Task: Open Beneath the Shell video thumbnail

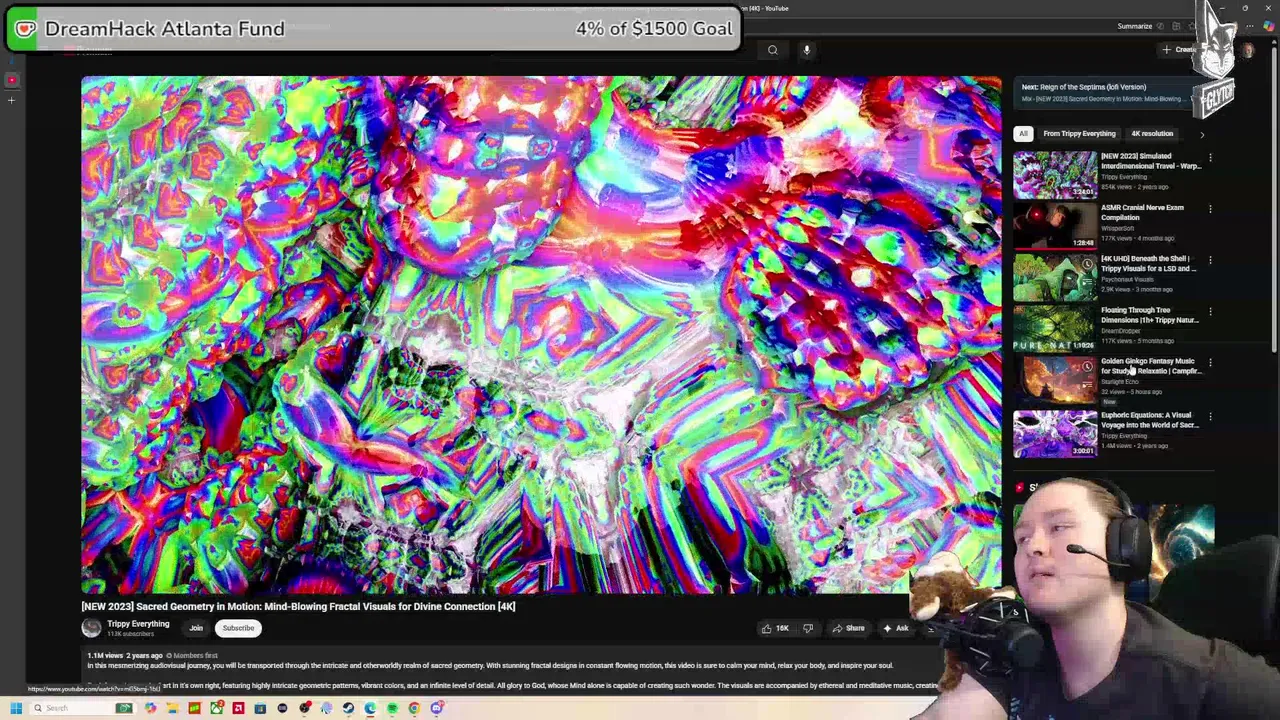Action: [1055, 278]
